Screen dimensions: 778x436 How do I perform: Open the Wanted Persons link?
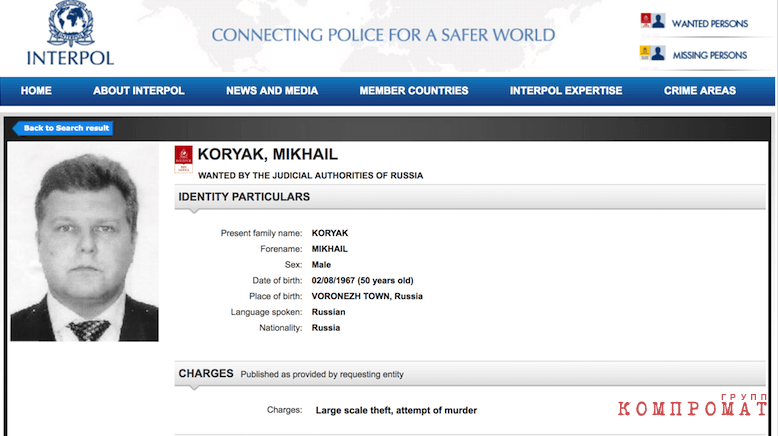[710, 24]
